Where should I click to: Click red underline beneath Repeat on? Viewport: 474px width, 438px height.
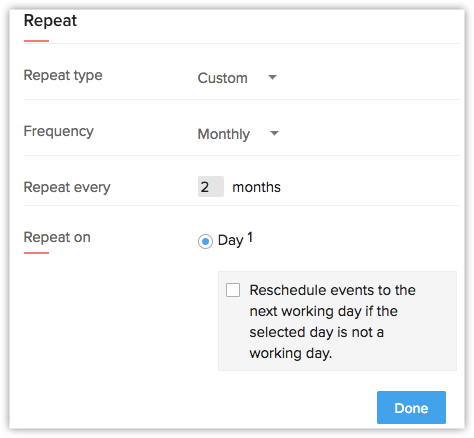point(36,253)
